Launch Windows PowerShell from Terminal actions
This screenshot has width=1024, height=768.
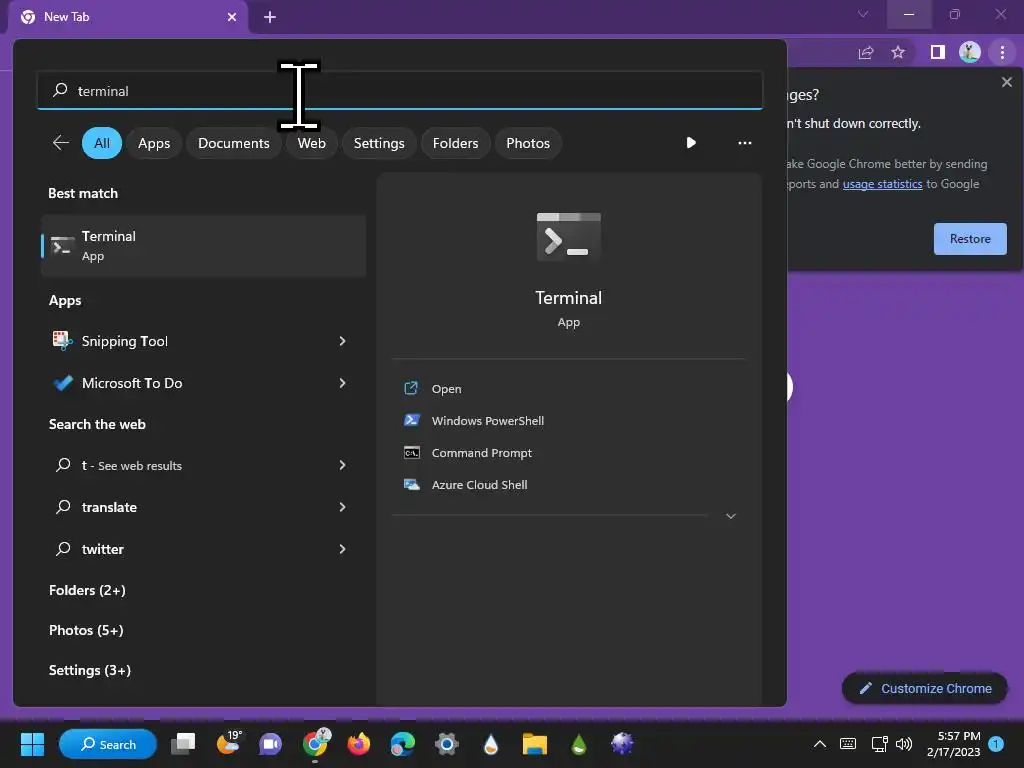[487, 421]
